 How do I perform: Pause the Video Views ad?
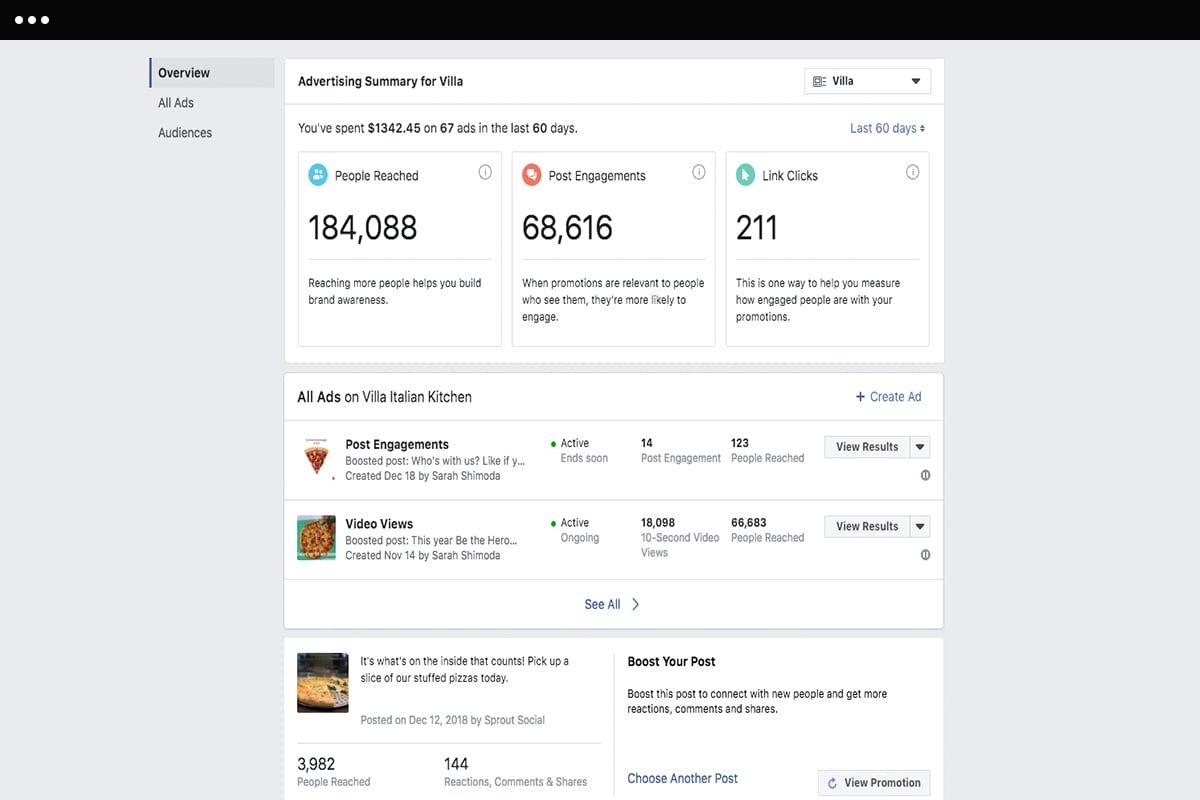925,555
